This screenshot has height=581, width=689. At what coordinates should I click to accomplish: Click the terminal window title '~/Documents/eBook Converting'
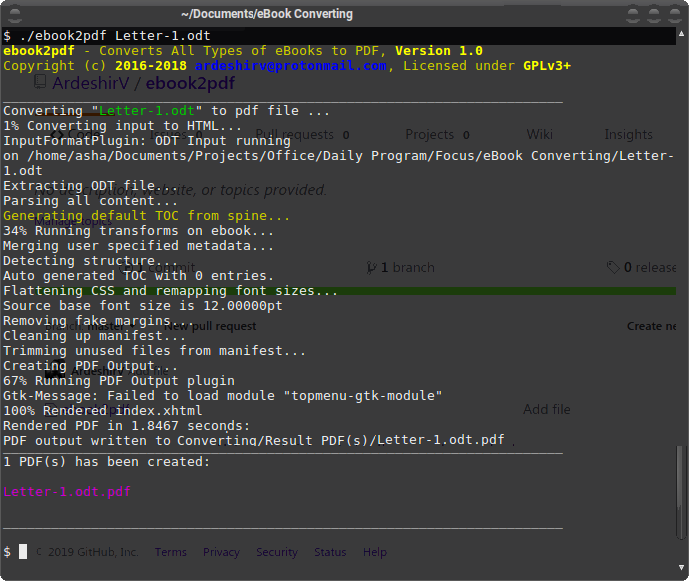coord(267,14)
